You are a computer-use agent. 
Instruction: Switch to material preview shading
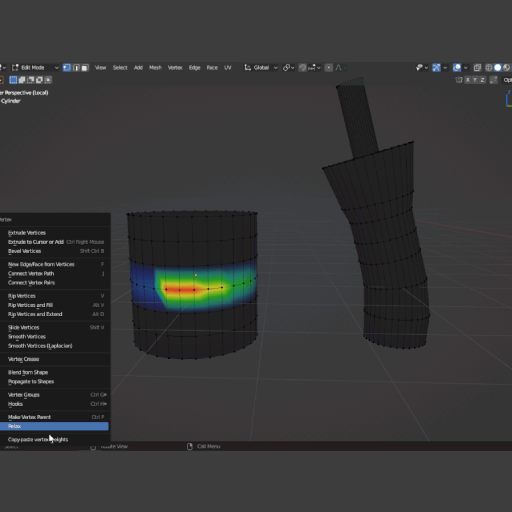coord(506,68)
